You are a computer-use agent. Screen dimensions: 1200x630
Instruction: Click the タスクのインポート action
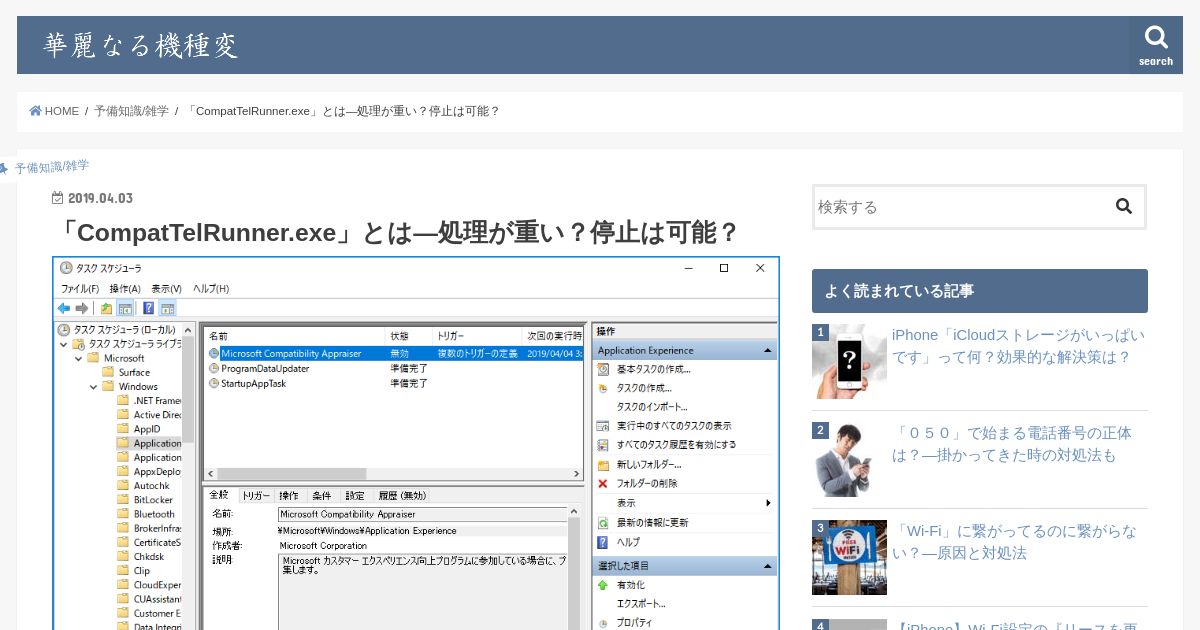[652, 407]
